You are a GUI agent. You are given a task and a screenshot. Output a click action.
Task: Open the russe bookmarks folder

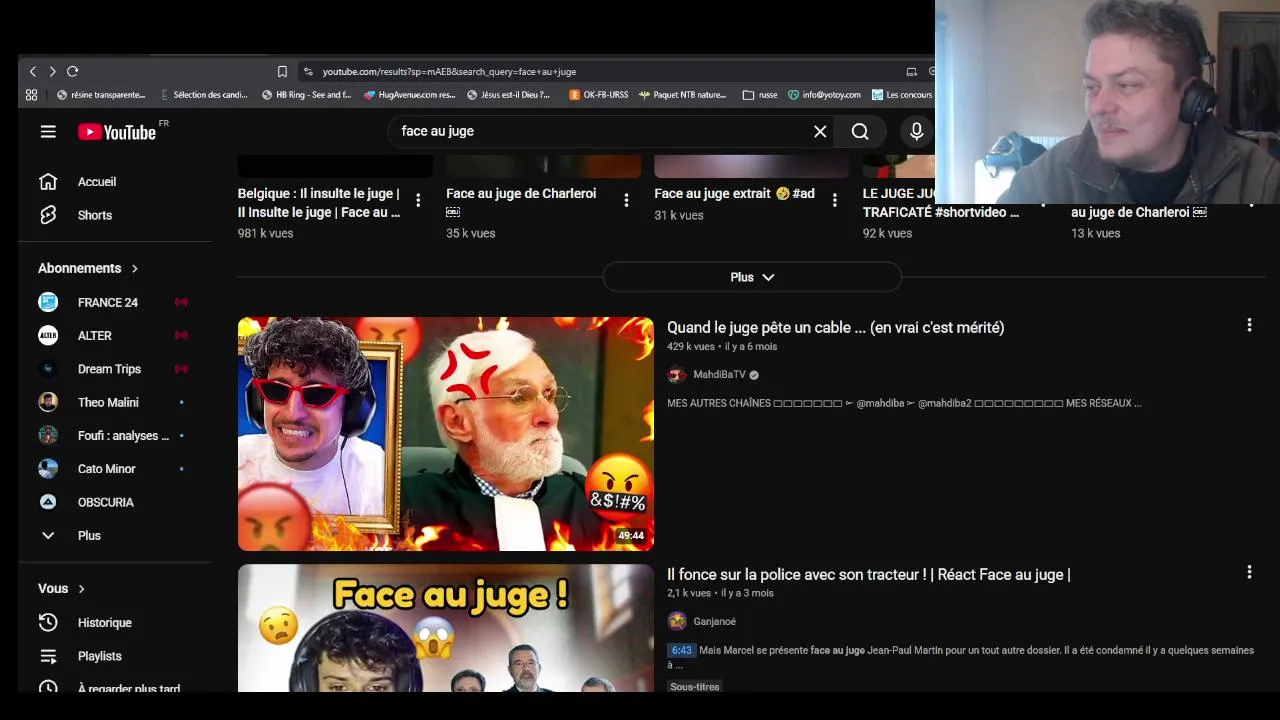click(760, 95)
